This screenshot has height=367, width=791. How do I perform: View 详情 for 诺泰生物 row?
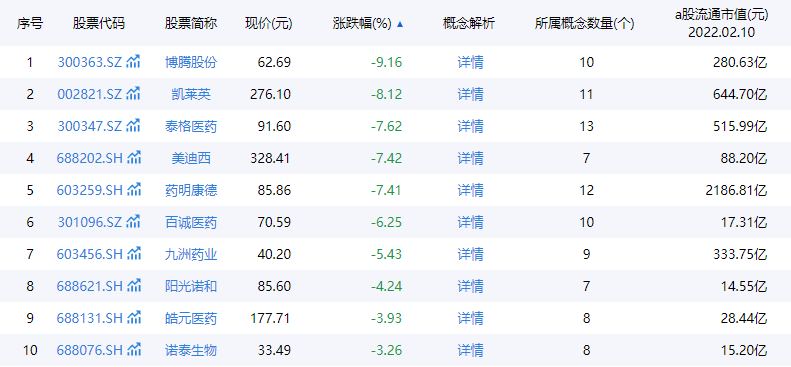pos(470,350)
